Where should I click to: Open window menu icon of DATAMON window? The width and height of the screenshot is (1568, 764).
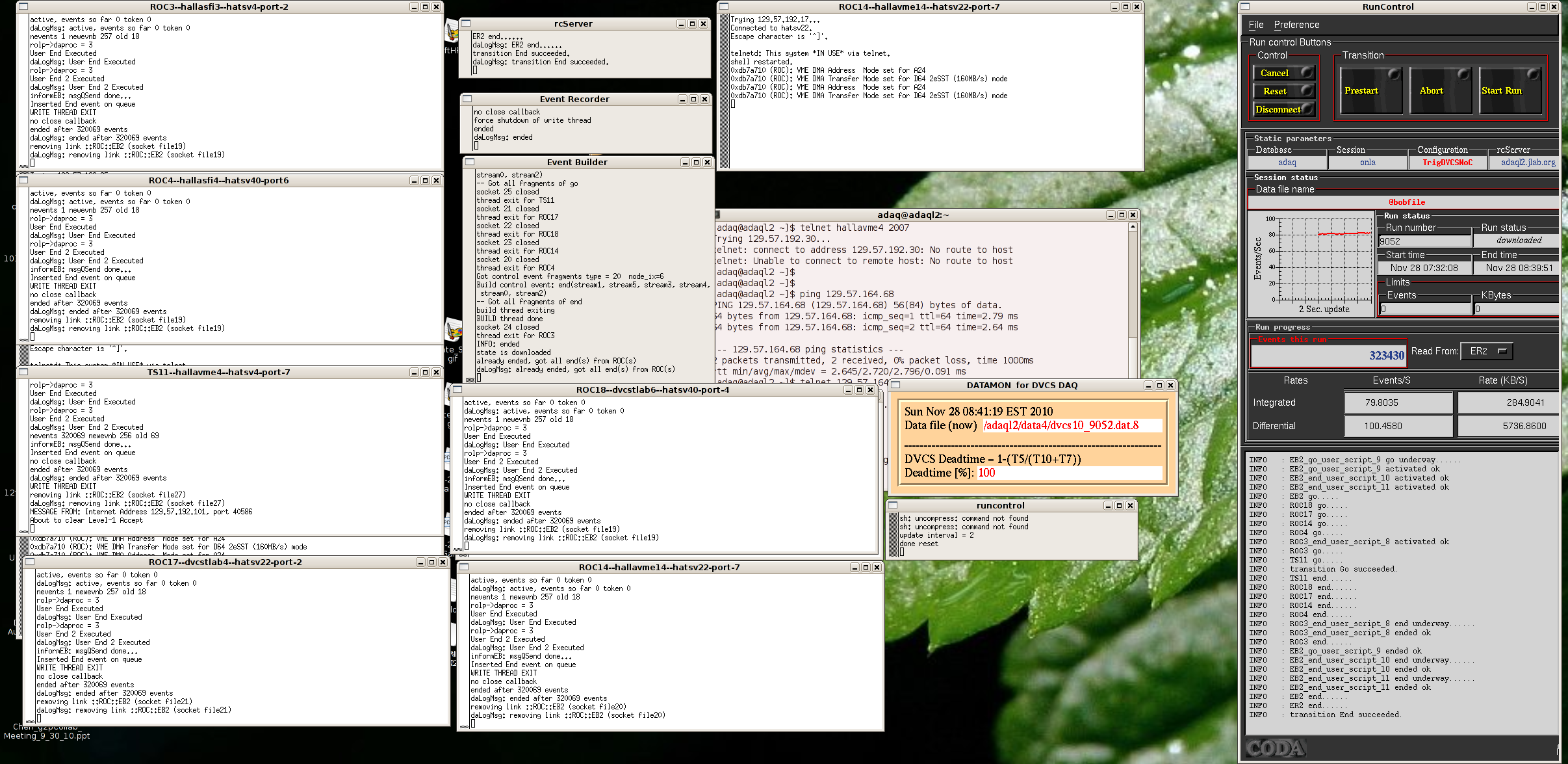pyautogui.click(x=895, y=385)
